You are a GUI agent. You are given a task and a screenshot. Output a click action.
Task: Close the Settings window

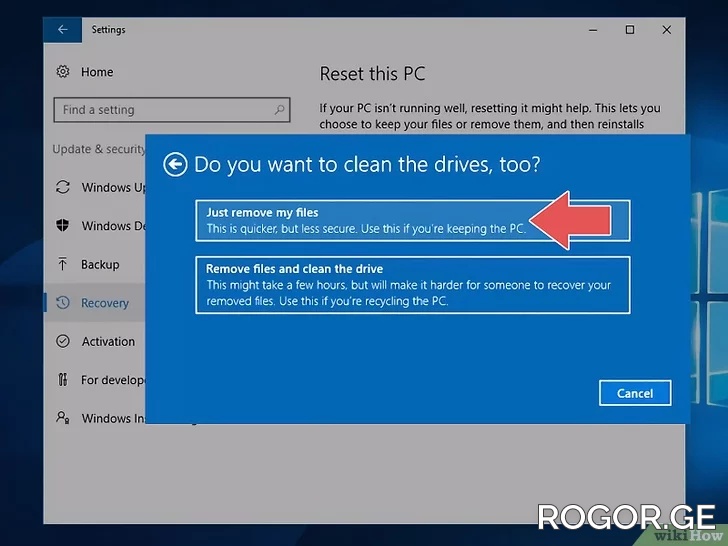(x=667, y=30)
